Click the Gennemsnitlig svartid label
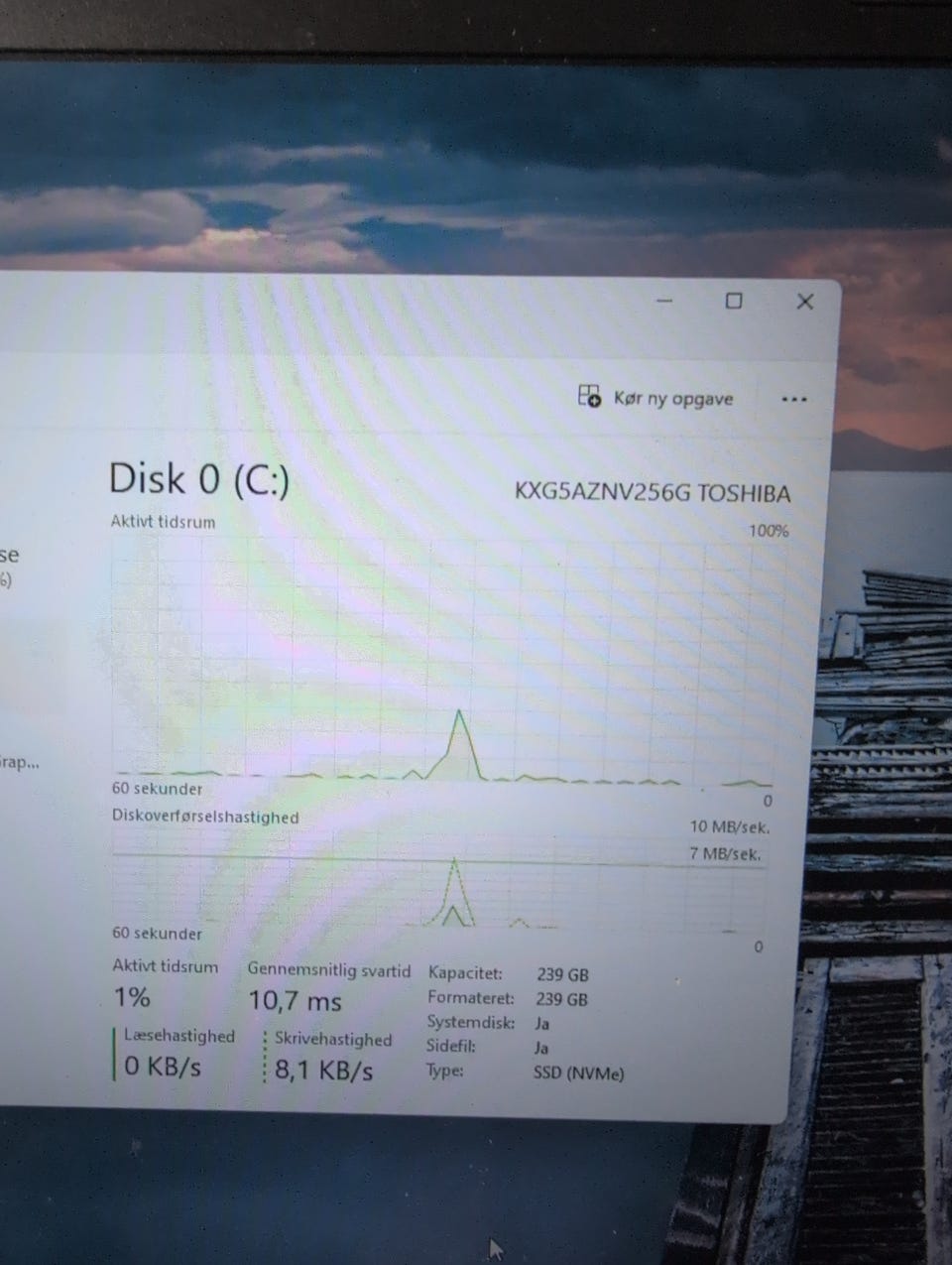Image resolution: width=952 pixels, height=1265 pixels. pos(328,970)
